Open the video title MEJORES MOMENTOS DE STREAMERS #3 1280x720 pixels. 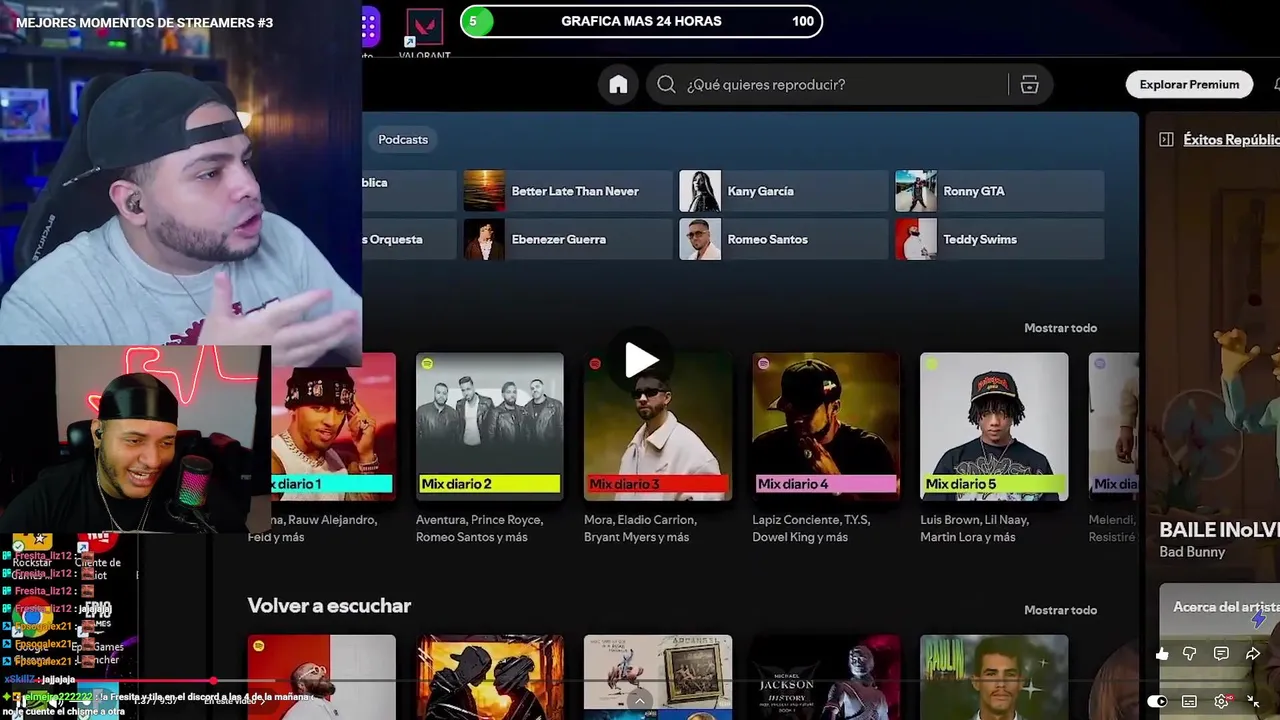tap(144, 22)
